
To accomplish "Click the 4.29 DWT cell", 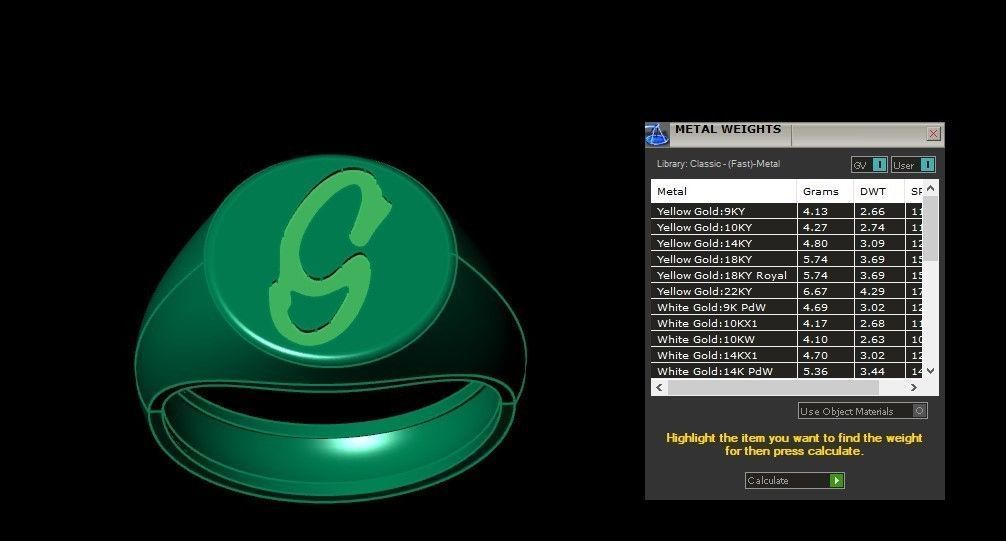I will click(x=879, y=291).
